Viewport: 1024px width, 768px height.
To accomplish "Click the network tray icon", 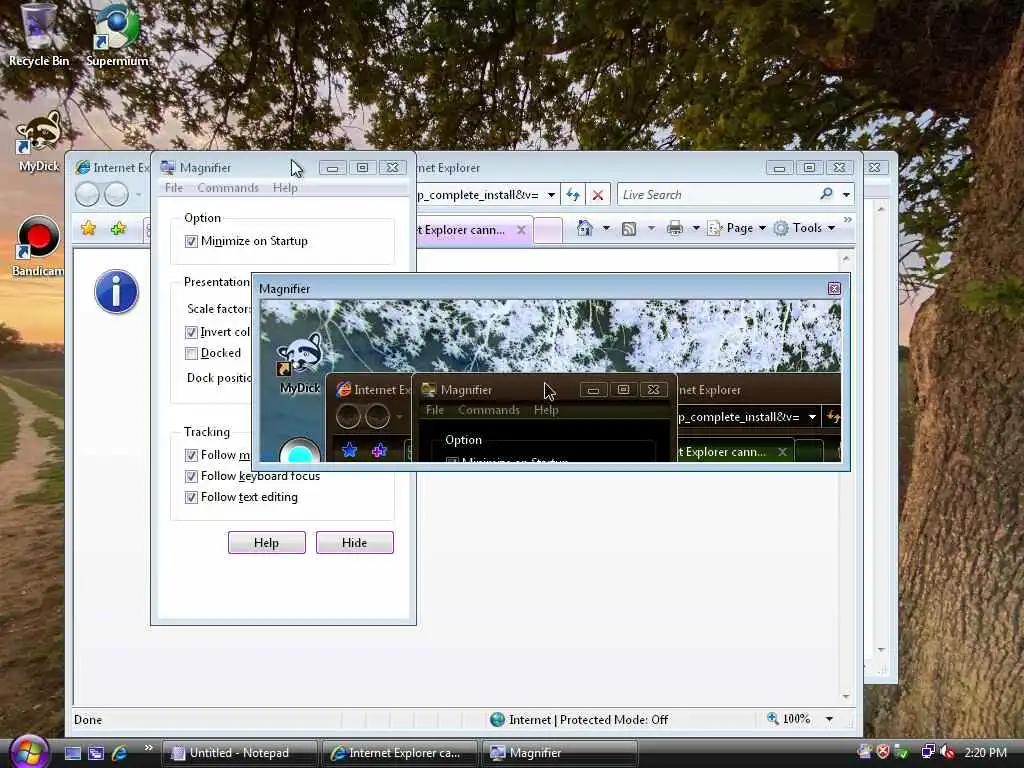I will pos(927,752).
